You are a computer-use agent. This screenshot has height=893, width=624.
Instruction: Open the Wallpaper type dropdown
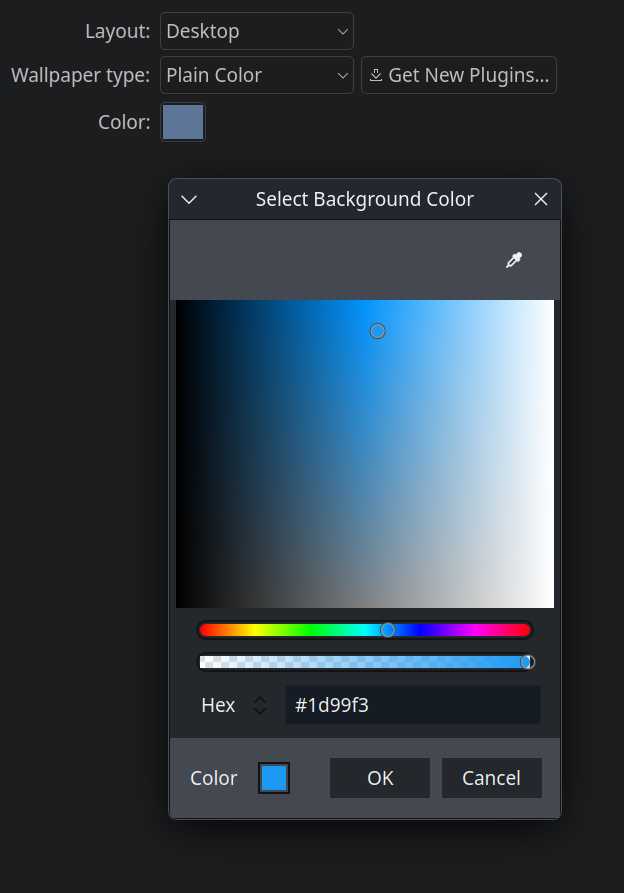[257, 75]
